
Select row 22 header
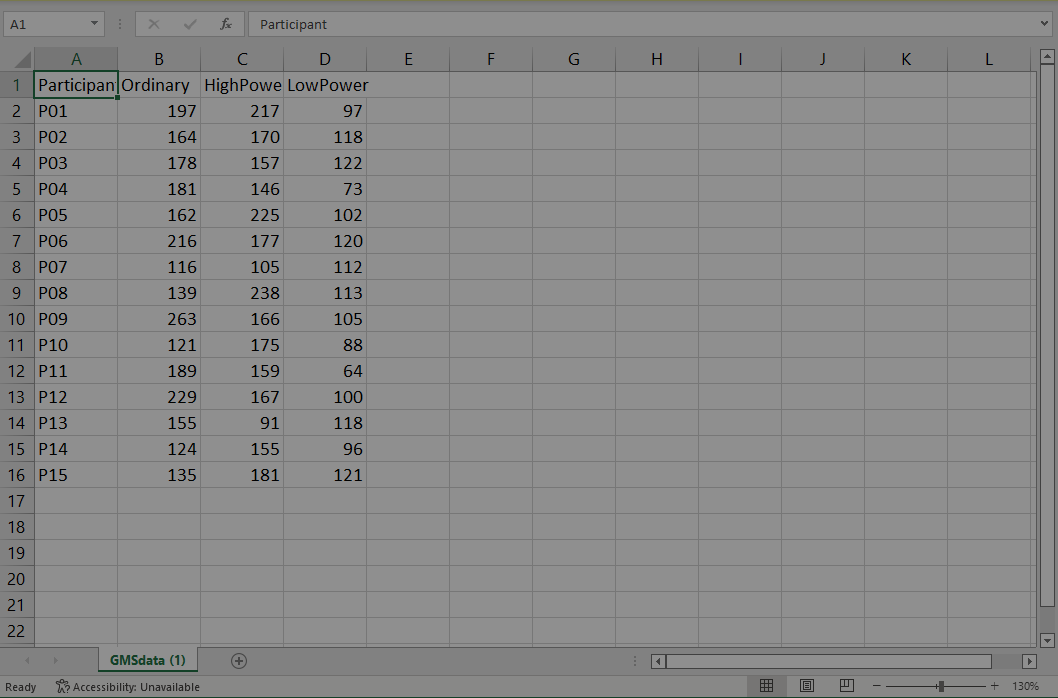pos(17,631)
